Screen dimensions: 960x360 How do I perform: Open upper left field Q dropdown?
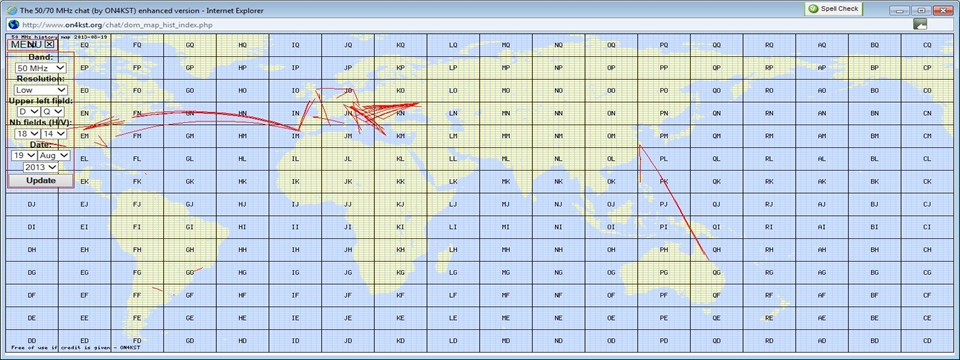53,111
